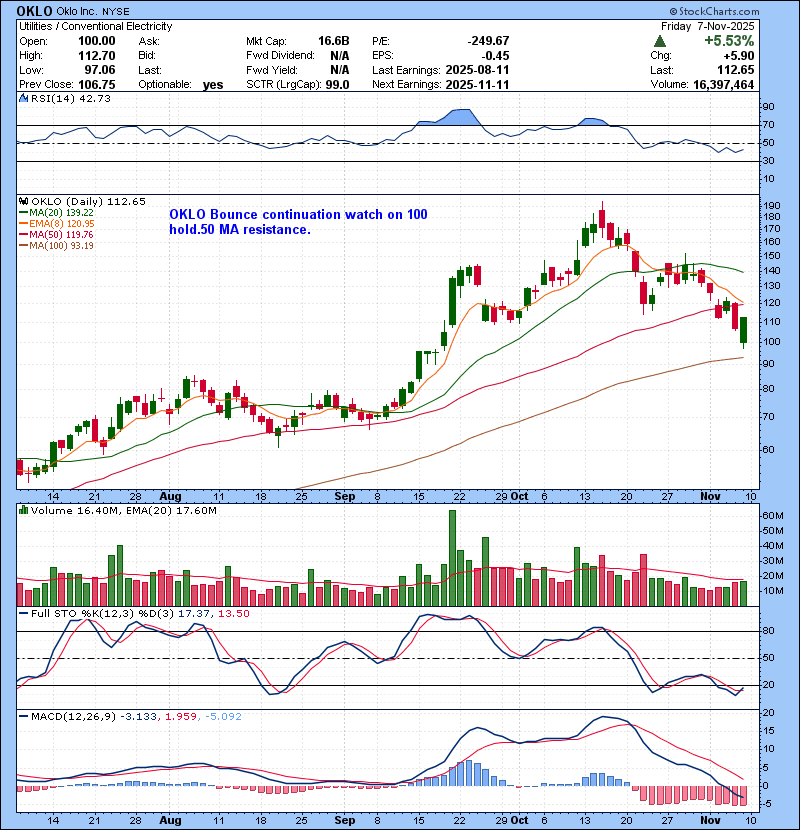The width and height of the screenshot is (800, 830).
Task: Click the 60M label on volume axis
Action: 772,516
